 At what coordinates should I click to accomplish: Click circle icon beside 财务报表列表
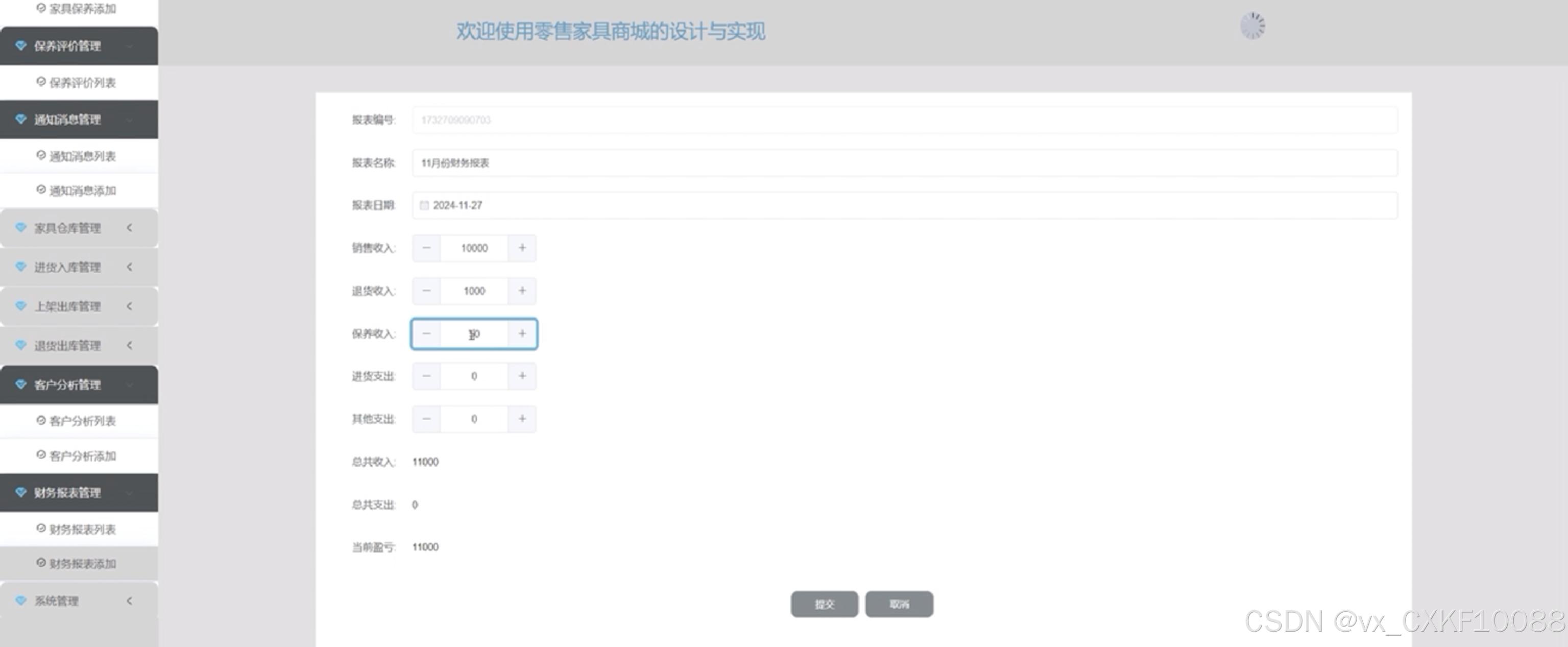[x=41, y=529]
